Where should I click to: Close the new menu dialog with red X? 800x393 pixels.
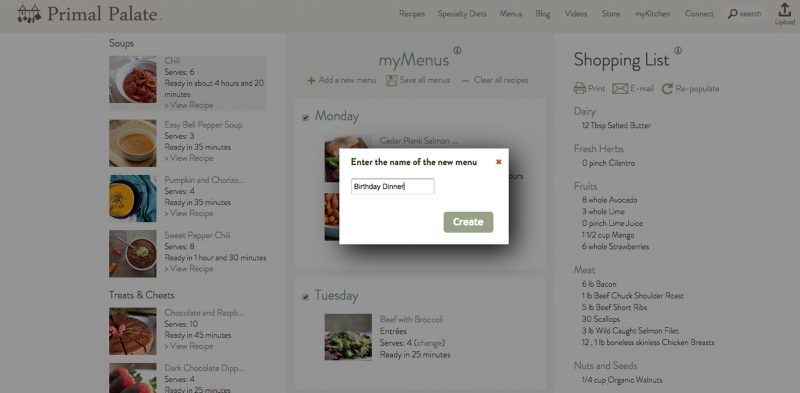coord(498,162)
